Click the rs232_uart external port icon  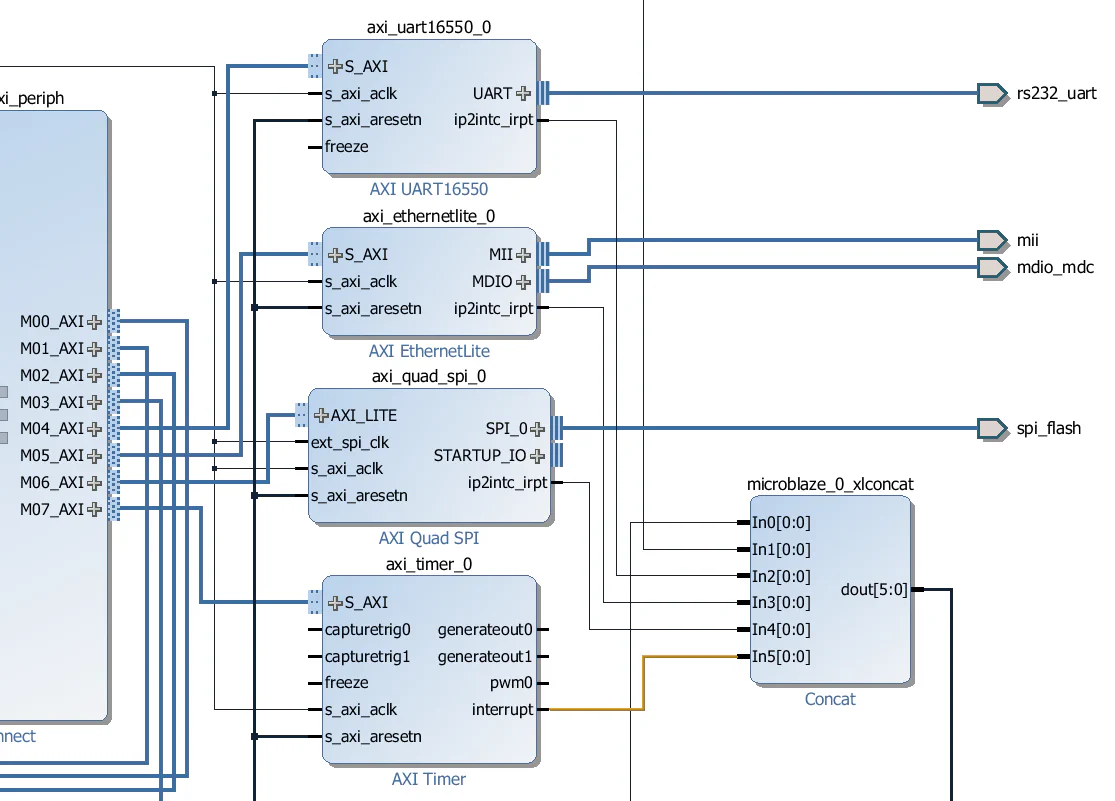click(991, 93)
